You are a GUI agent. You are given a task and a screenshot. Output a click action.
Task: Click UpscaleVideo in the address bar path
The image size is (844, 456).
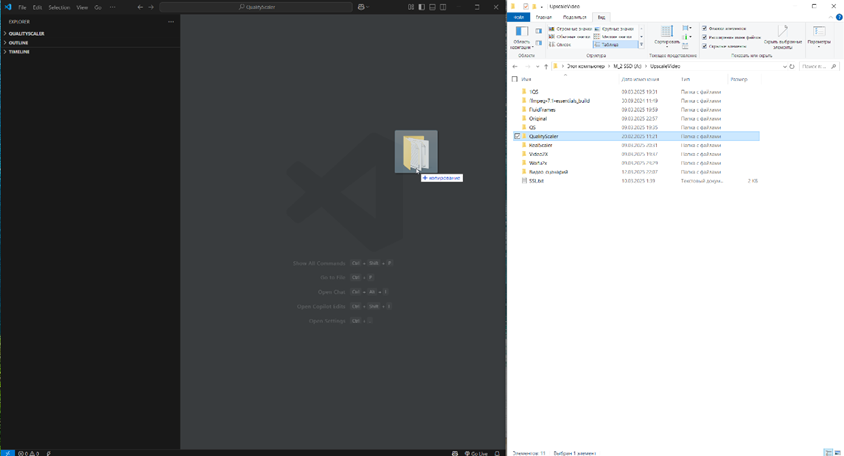[x=665, y=66]
